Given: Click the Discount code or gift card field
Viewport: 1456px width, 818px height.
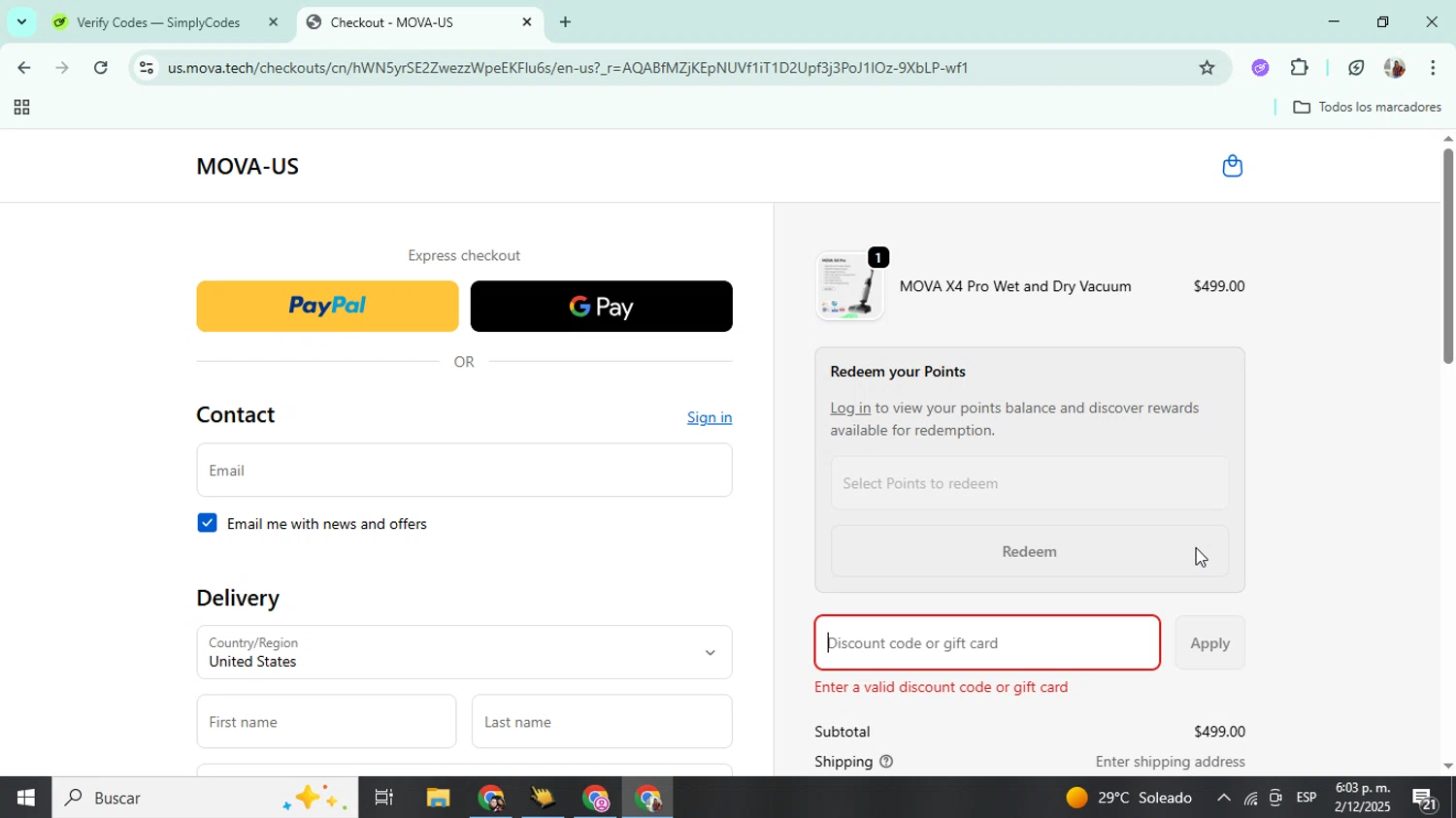Looking at the screenshot, I should (987, 642).
